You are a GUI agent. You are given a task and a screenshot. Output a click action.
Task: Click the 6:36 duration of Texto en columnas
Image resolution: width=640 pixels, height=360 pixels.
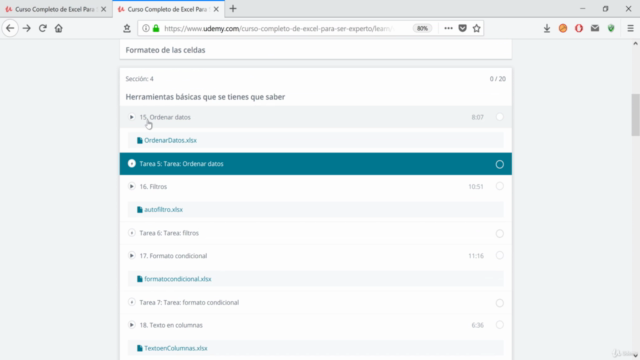(x=478, y=325)
